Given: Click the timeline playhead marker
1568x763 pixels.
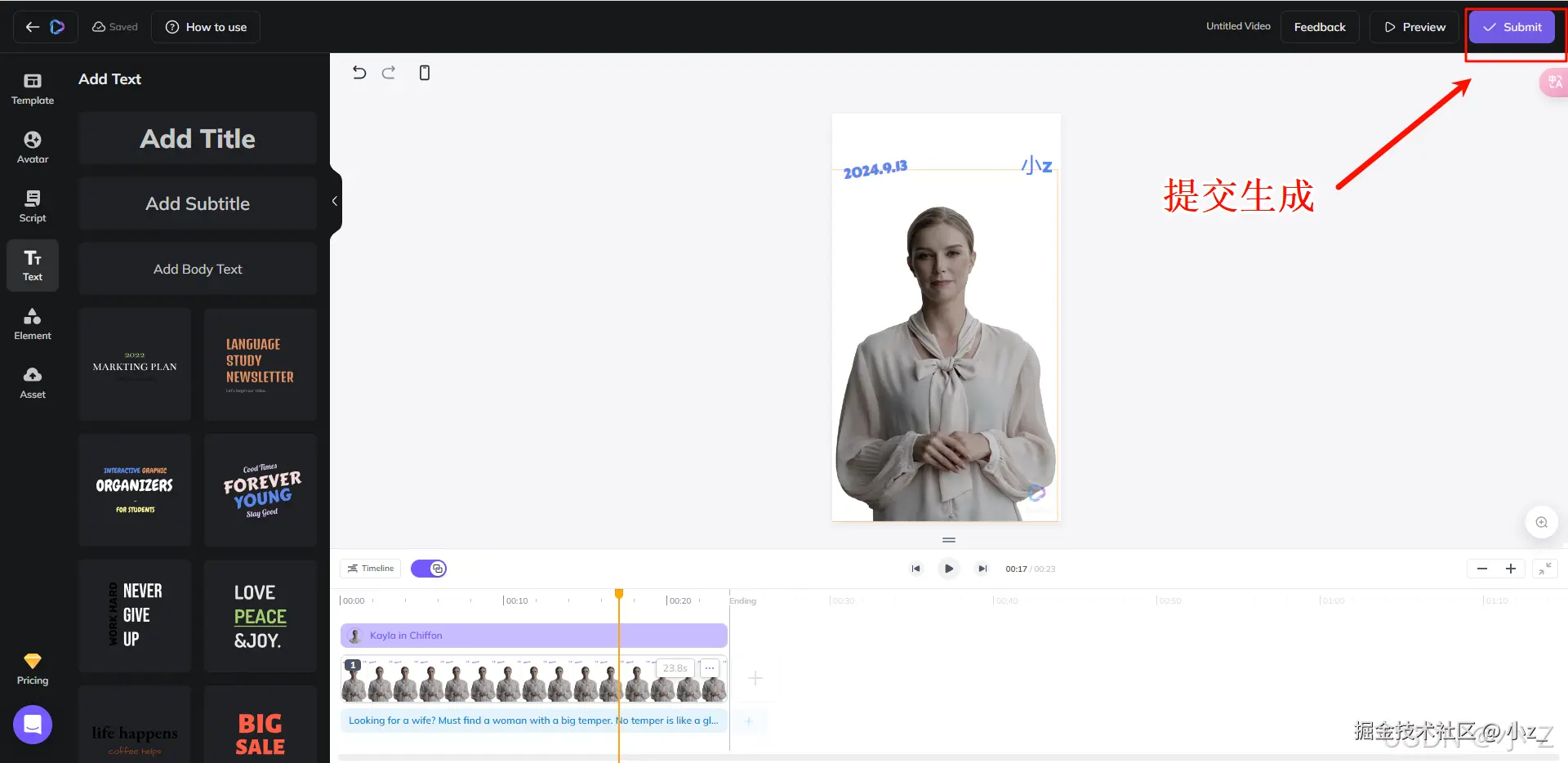Looking at the screenshot, I should 619,594.
